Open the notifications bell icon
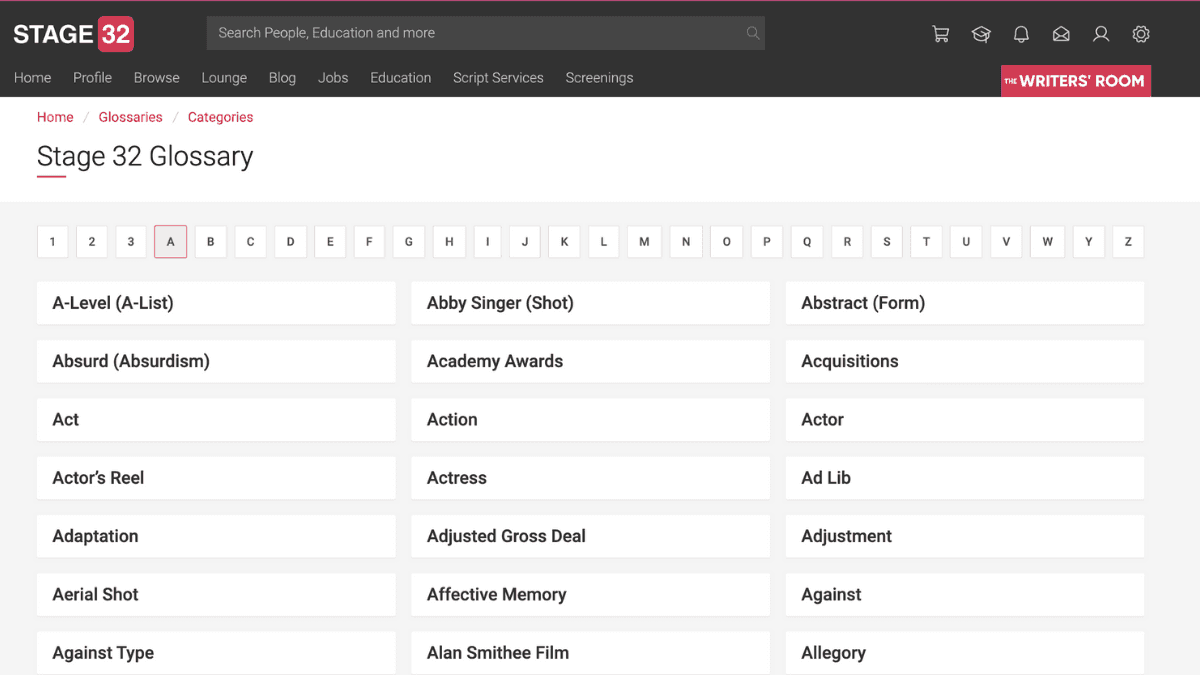Screen dimensions: 1200x675 click(x=1021, y=34)
